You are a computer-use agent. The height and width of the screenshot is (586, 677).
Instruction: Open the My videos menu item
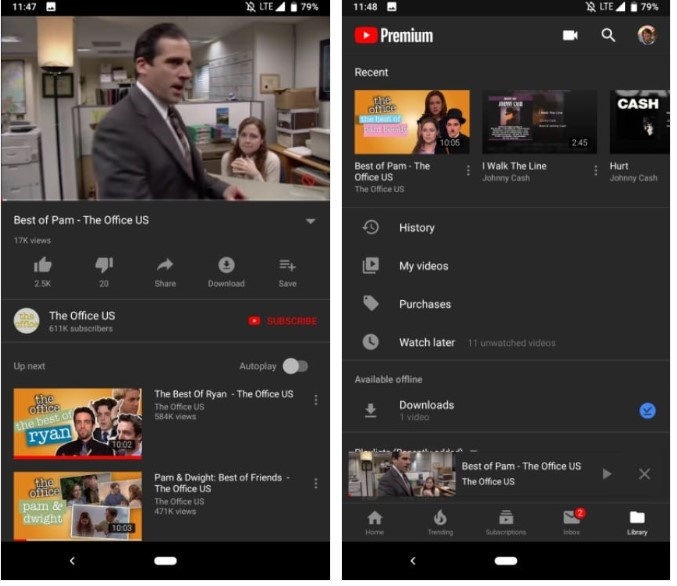pyautogui.click(x=506, y=266)
